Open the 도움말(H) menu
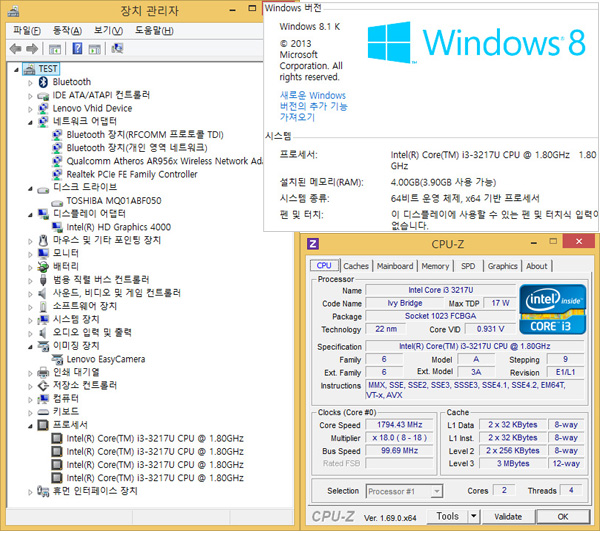Screen dimensions: 600x533 [x=154, y=30]
